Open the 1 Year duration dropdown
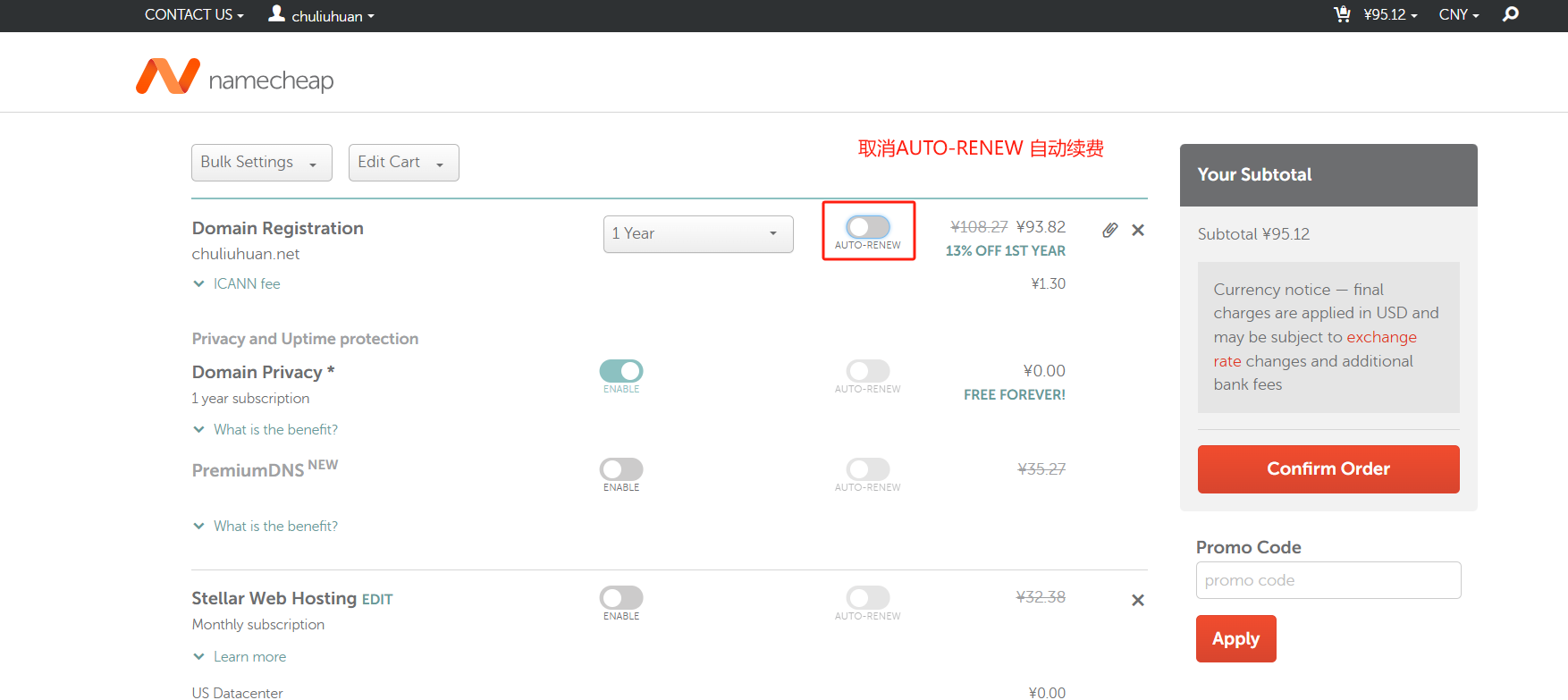 tap(698, 234)
